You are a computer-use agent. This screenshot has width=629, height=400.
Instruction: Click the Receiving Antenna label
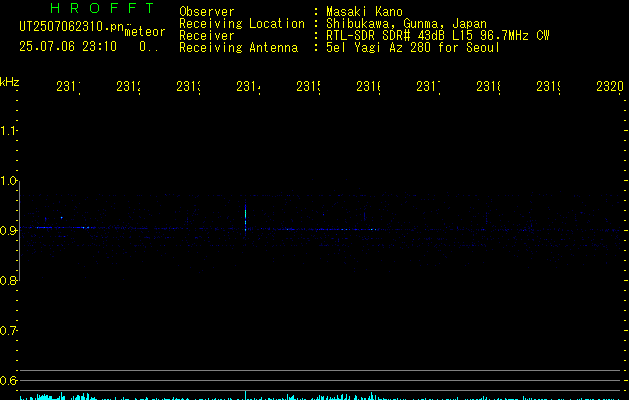click(238, 48)
